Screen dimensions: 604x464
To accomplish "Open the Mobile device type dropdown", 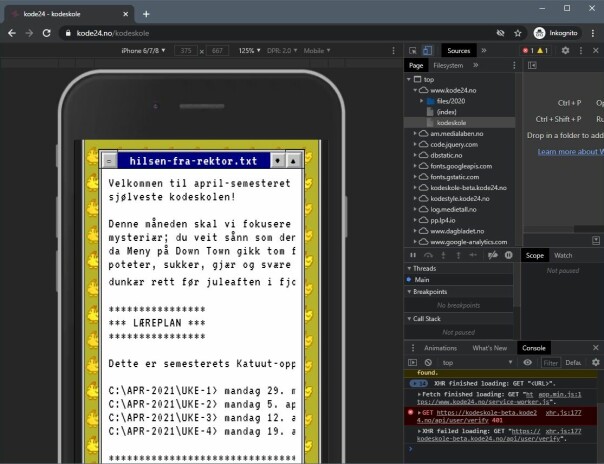I will click(x=317, y=50).
